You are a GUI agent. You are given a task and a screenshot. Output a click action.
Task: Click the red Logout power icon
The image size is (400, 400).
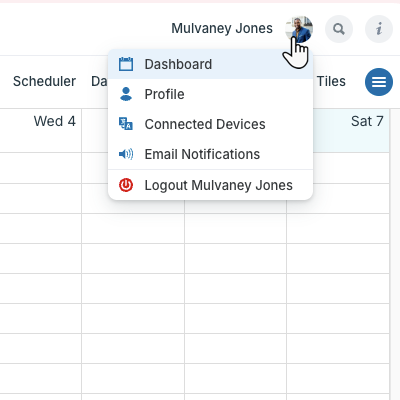(126, 185)
